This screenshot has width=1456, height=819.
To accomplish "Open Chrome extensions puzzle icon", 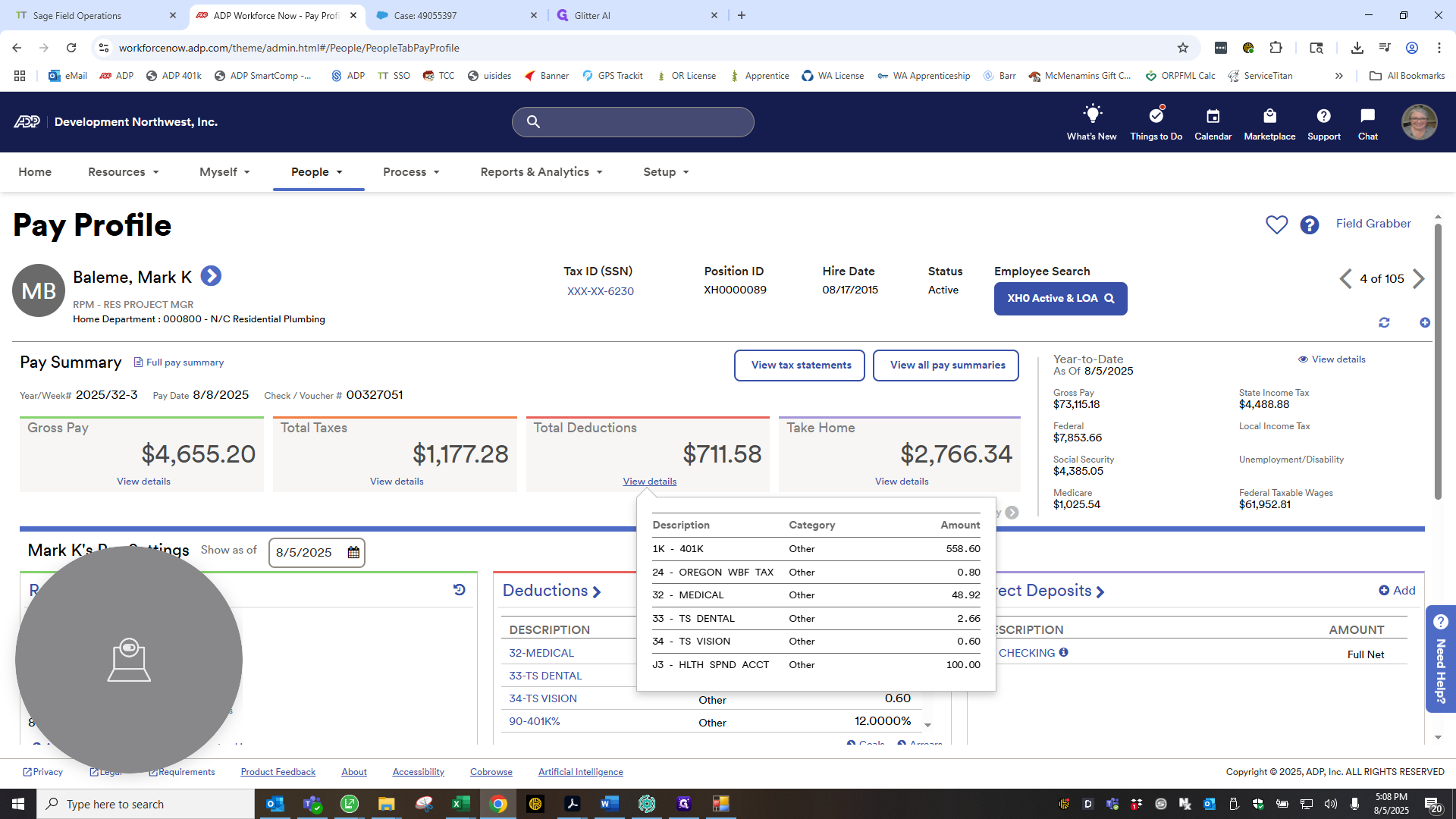I will (1276, 48).
